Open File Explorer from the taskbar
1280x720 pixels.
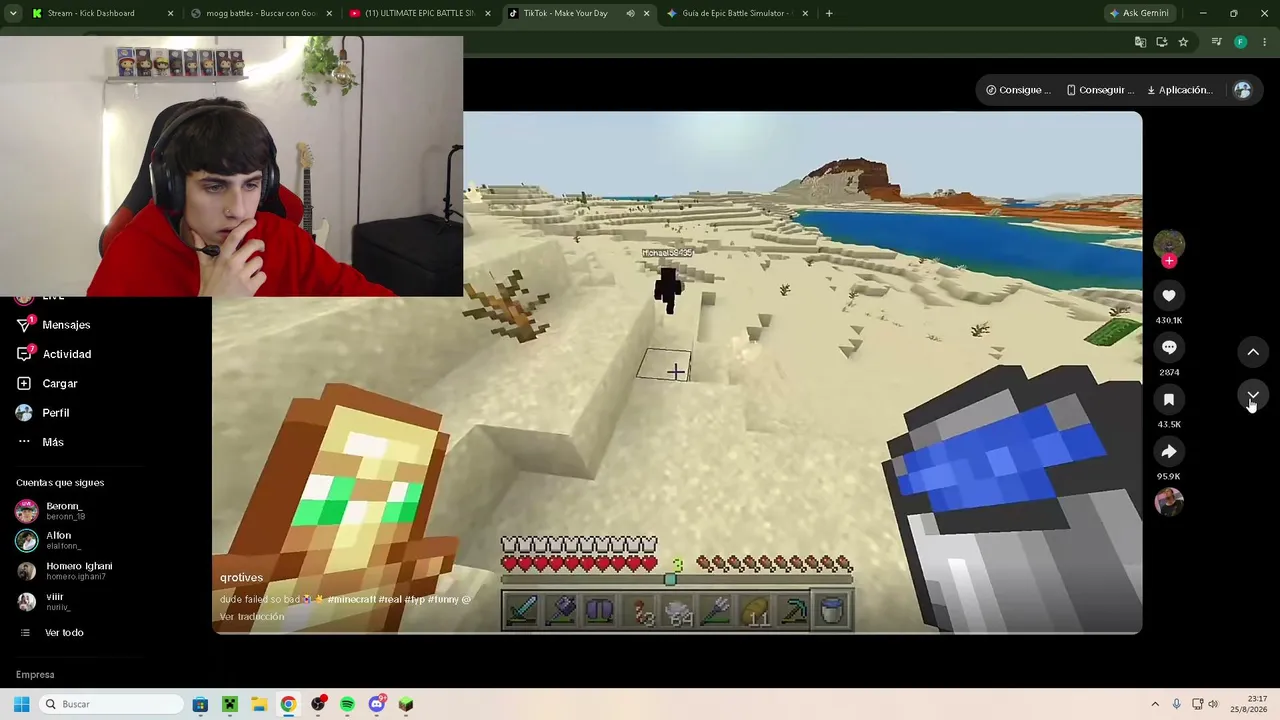point(258,704)
